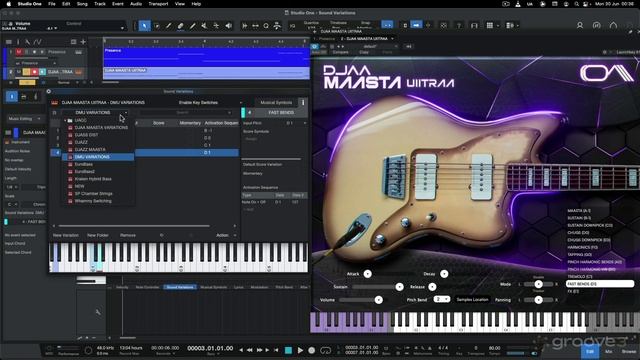Toggle record arm on DJAA MAASTA track

35,72
